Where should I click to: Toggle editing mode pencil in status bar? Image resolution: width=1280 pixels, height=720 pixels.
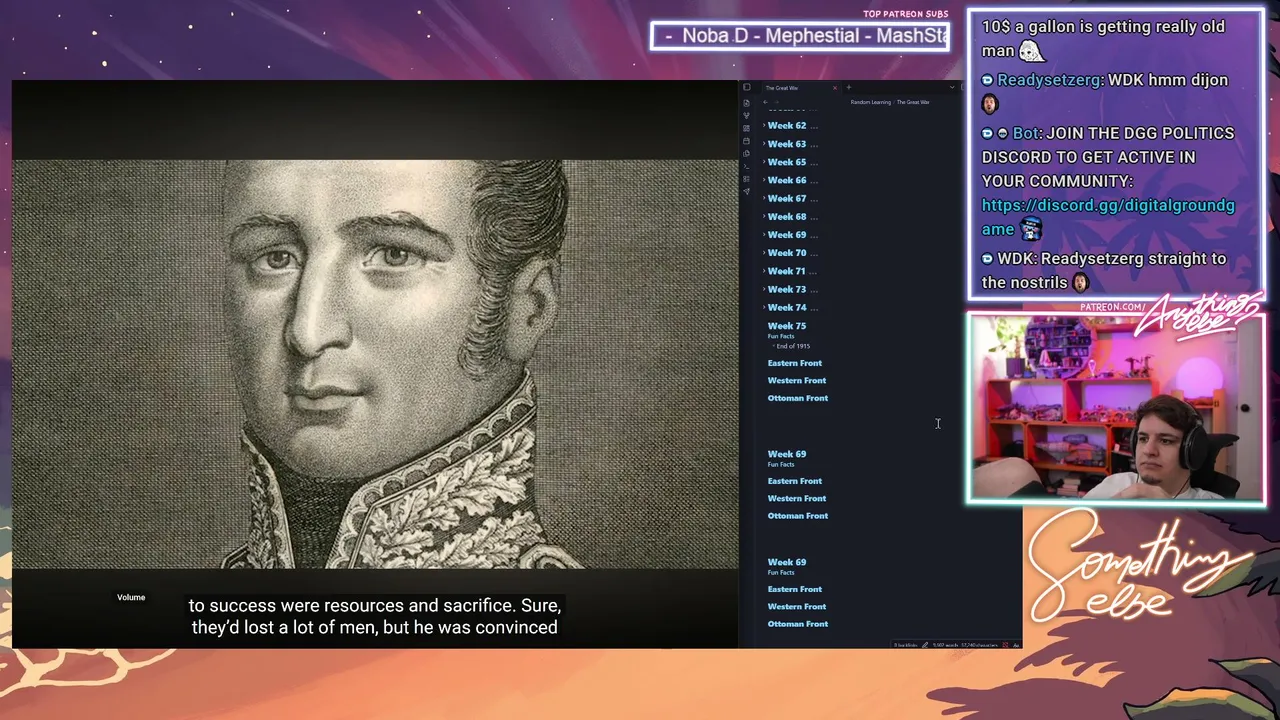click(925, 645)
